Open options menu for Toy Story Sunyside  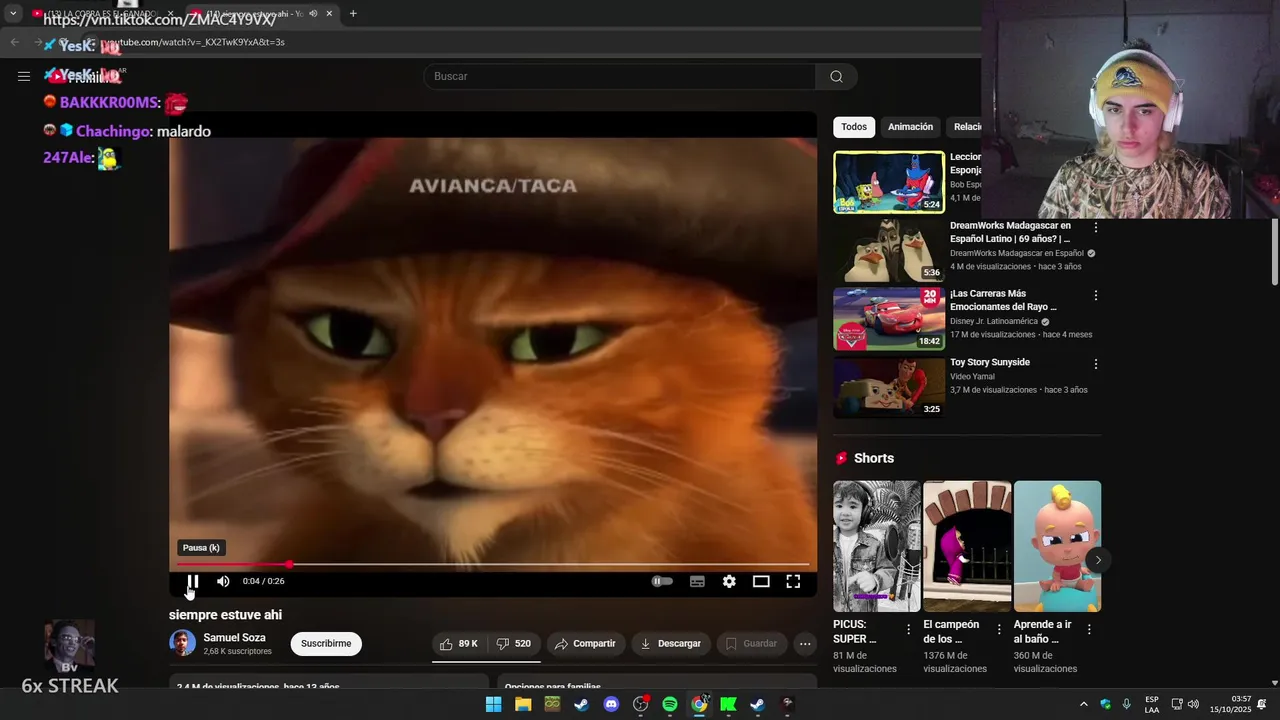point(1096,365)
